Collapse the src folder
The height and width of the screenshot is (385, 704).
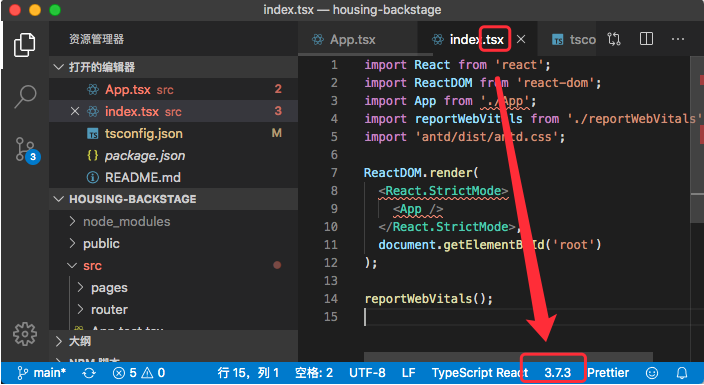coord(174,266)
